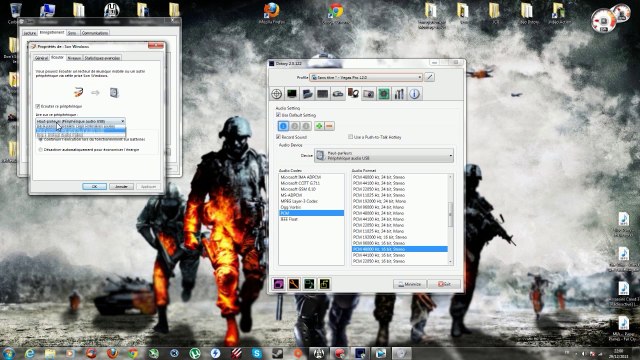Click the orange wrench icon at Dxtory bottom

coord(294,284)
